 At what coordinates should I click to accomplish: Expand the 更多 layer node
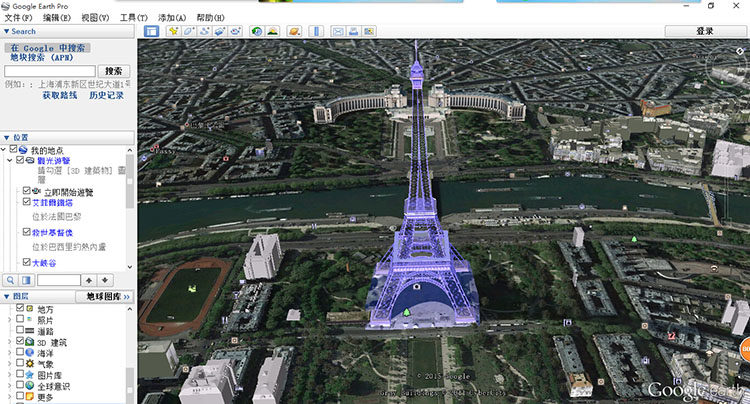[10, 396]
